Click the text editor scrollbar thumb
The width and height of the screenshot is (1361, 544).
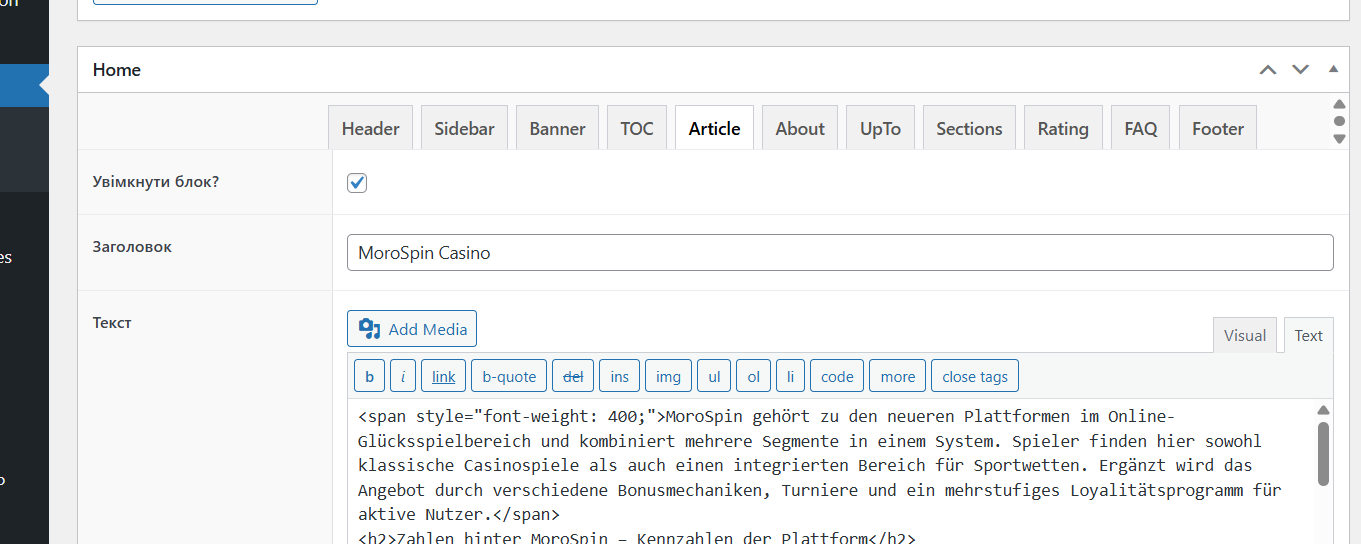[1323, 453]
